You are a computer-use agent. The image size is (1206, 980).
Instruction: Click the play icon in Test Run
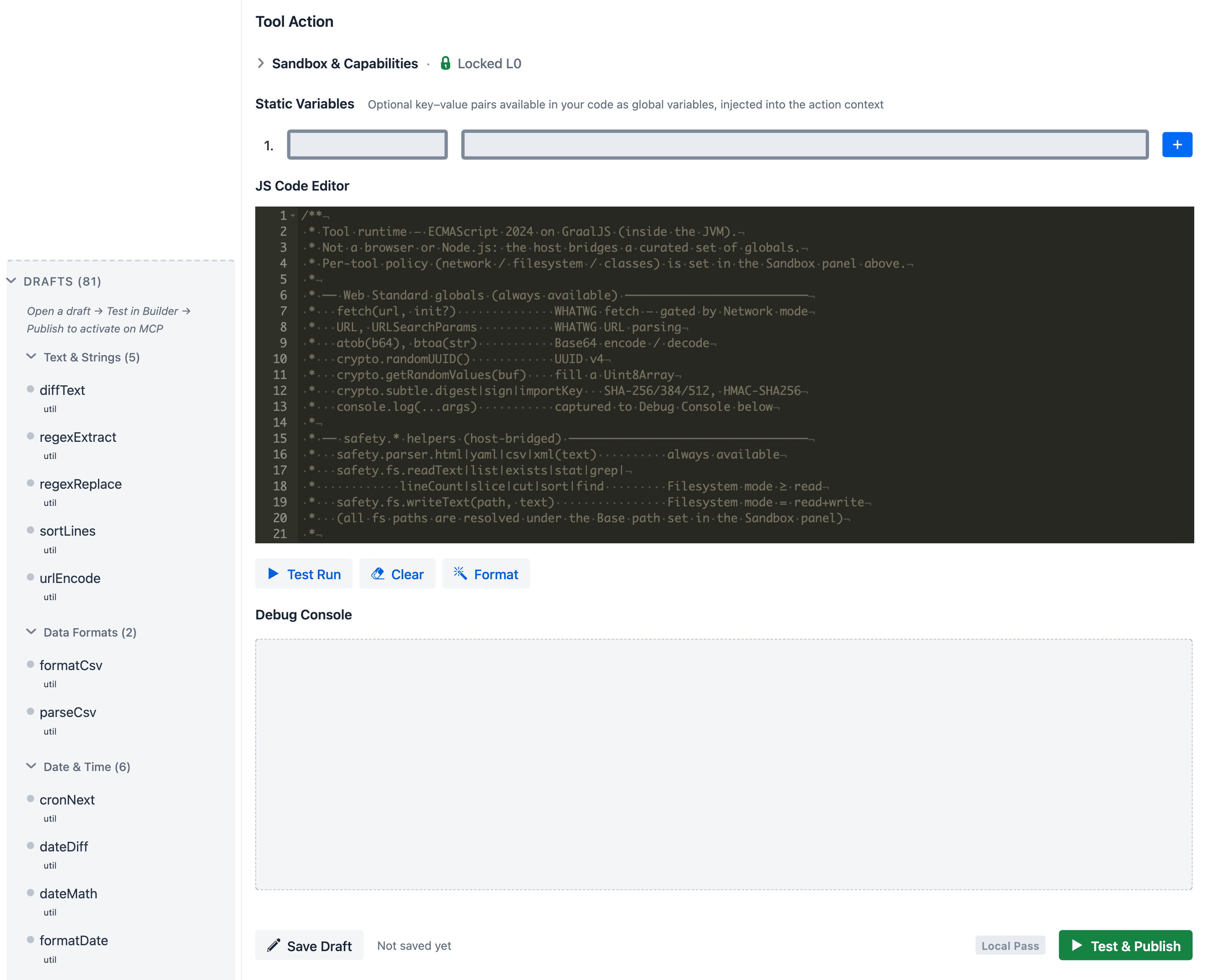point(273,573)
